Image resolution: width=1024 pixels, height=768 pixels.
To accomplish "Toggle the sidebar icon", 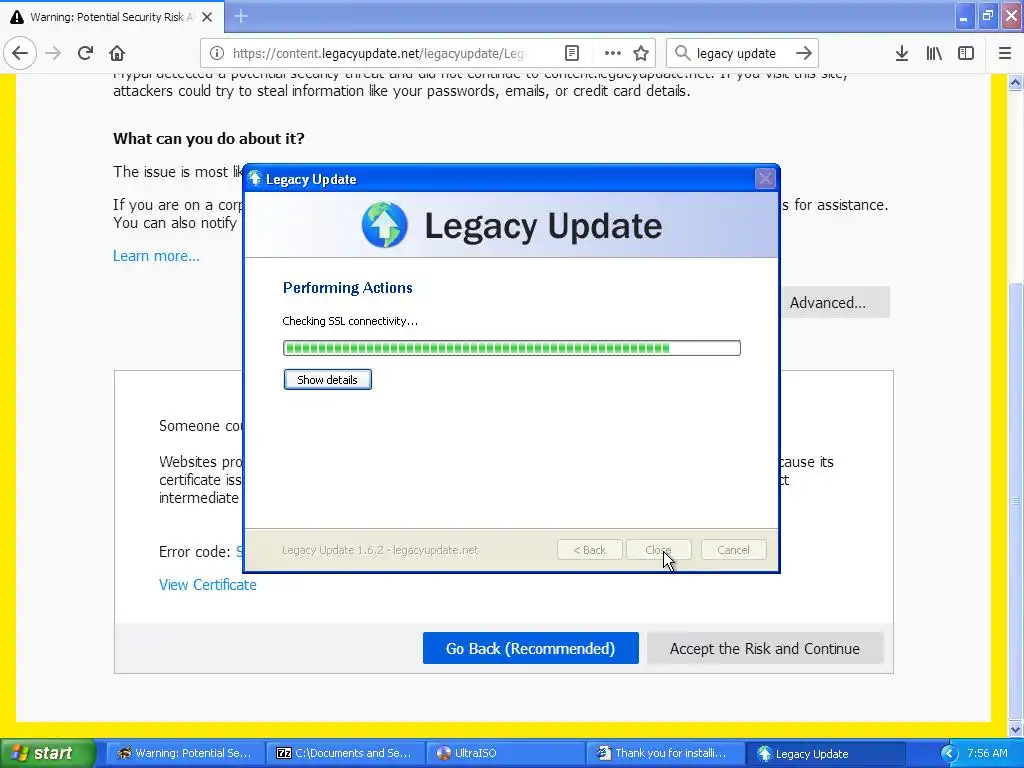I will [x=966, y=53].
